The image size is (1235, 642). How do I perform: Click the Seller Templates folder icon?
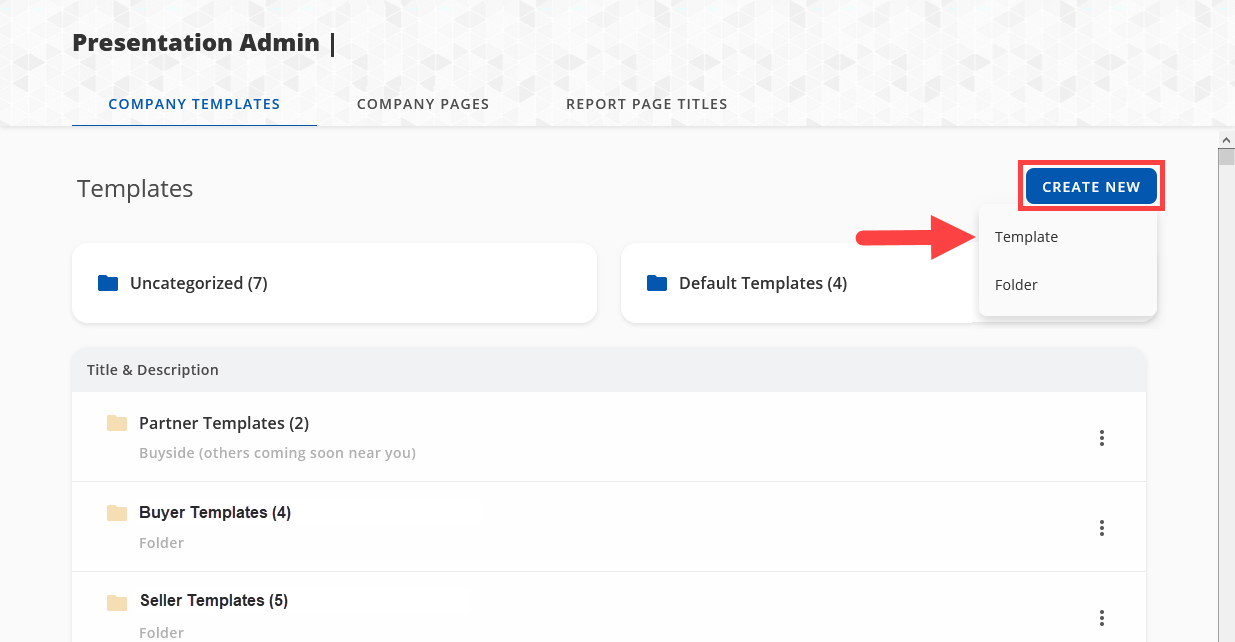tap(117, 602)
